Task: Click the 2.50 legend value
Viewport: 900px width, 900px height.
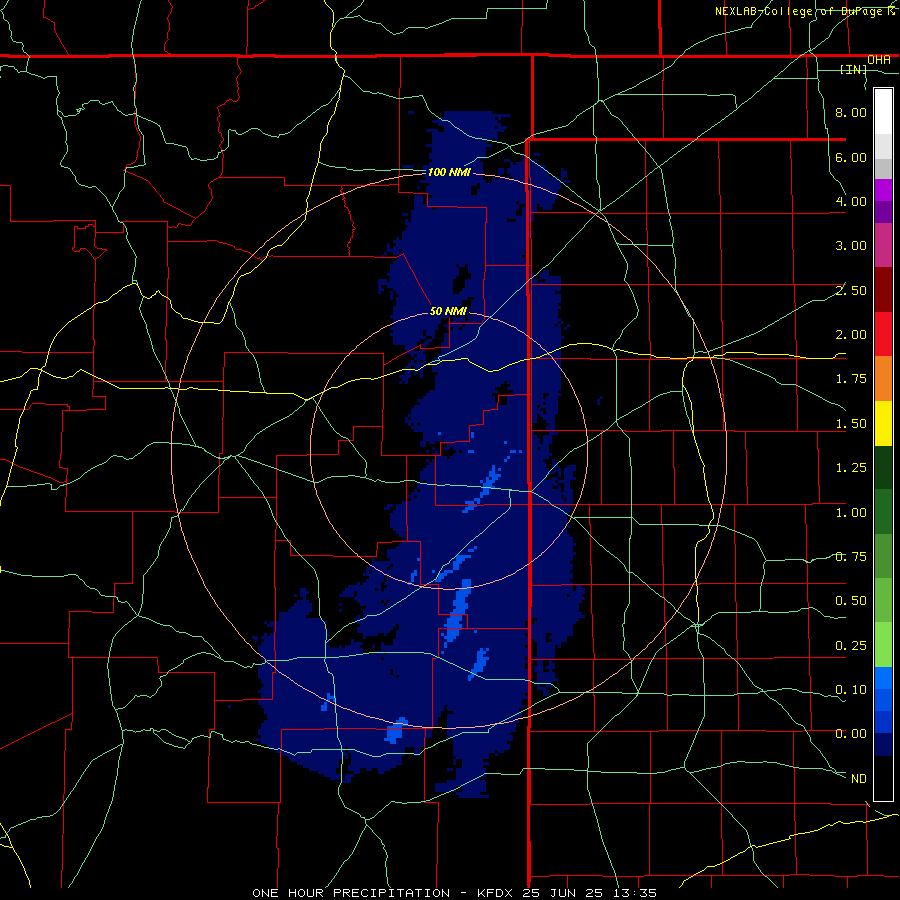Action: coord(851,290)
